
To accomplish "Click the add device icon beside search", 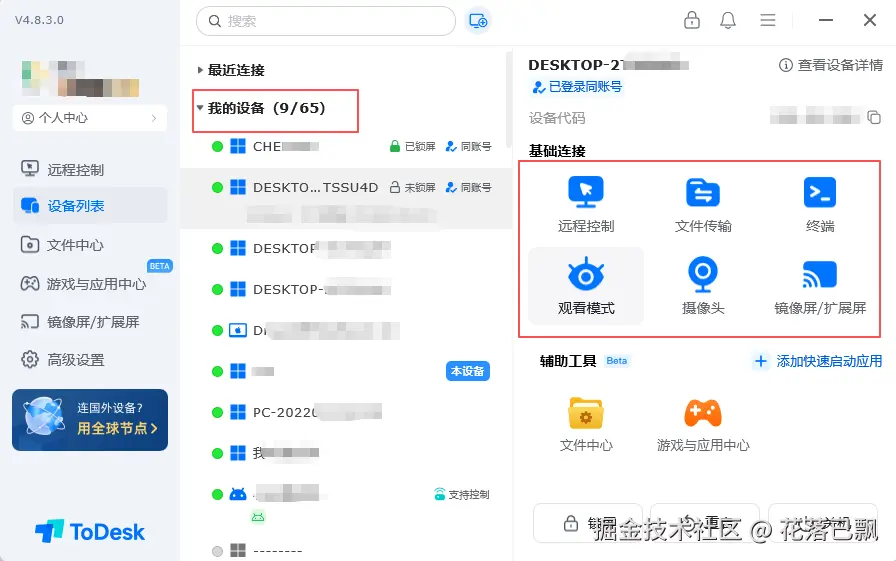I will [478, 21].
